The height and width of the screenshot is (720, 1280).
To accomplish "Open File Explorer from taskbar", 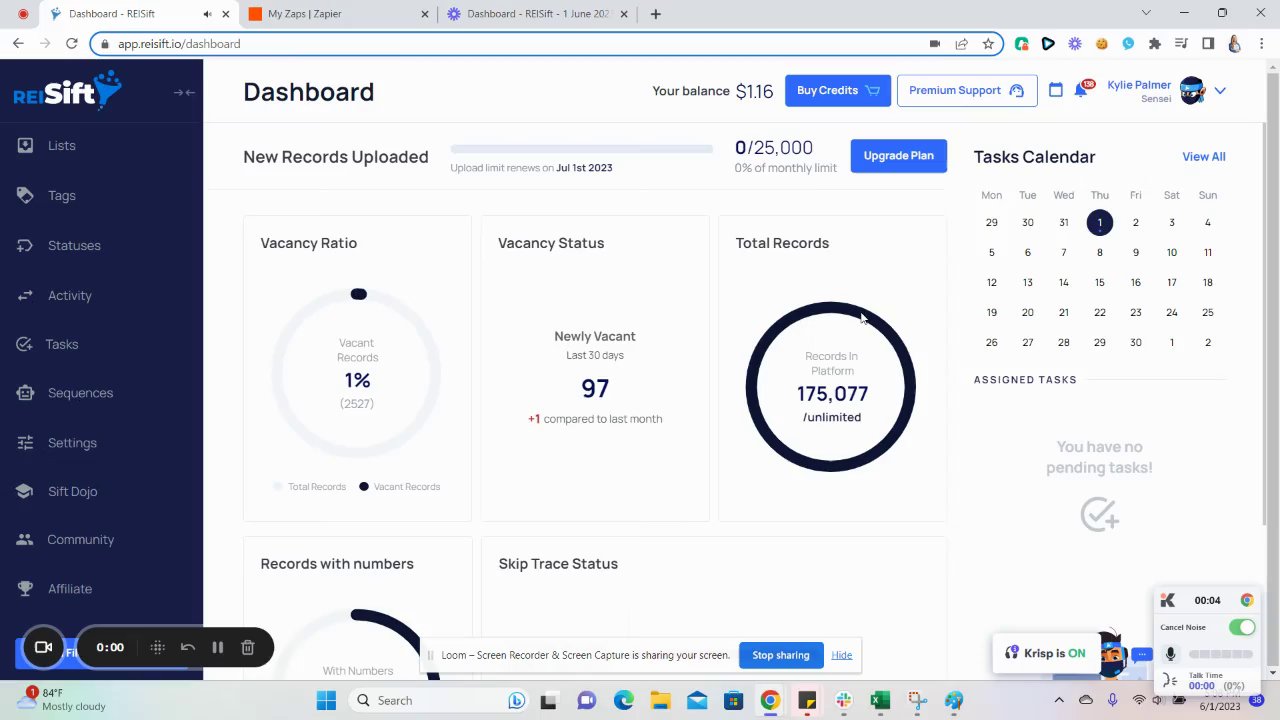I will (660, 701).
